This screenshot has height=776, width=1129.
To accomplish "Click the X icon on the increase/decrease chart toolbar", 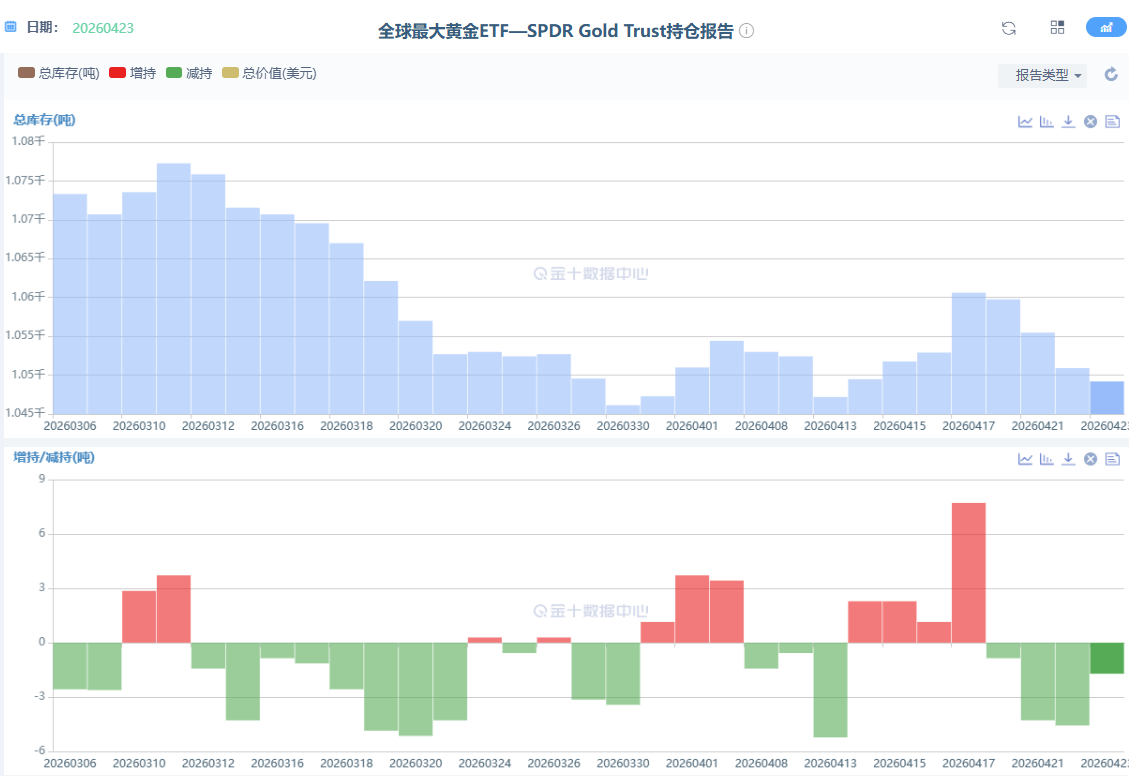I will [x=1090, y=459].
